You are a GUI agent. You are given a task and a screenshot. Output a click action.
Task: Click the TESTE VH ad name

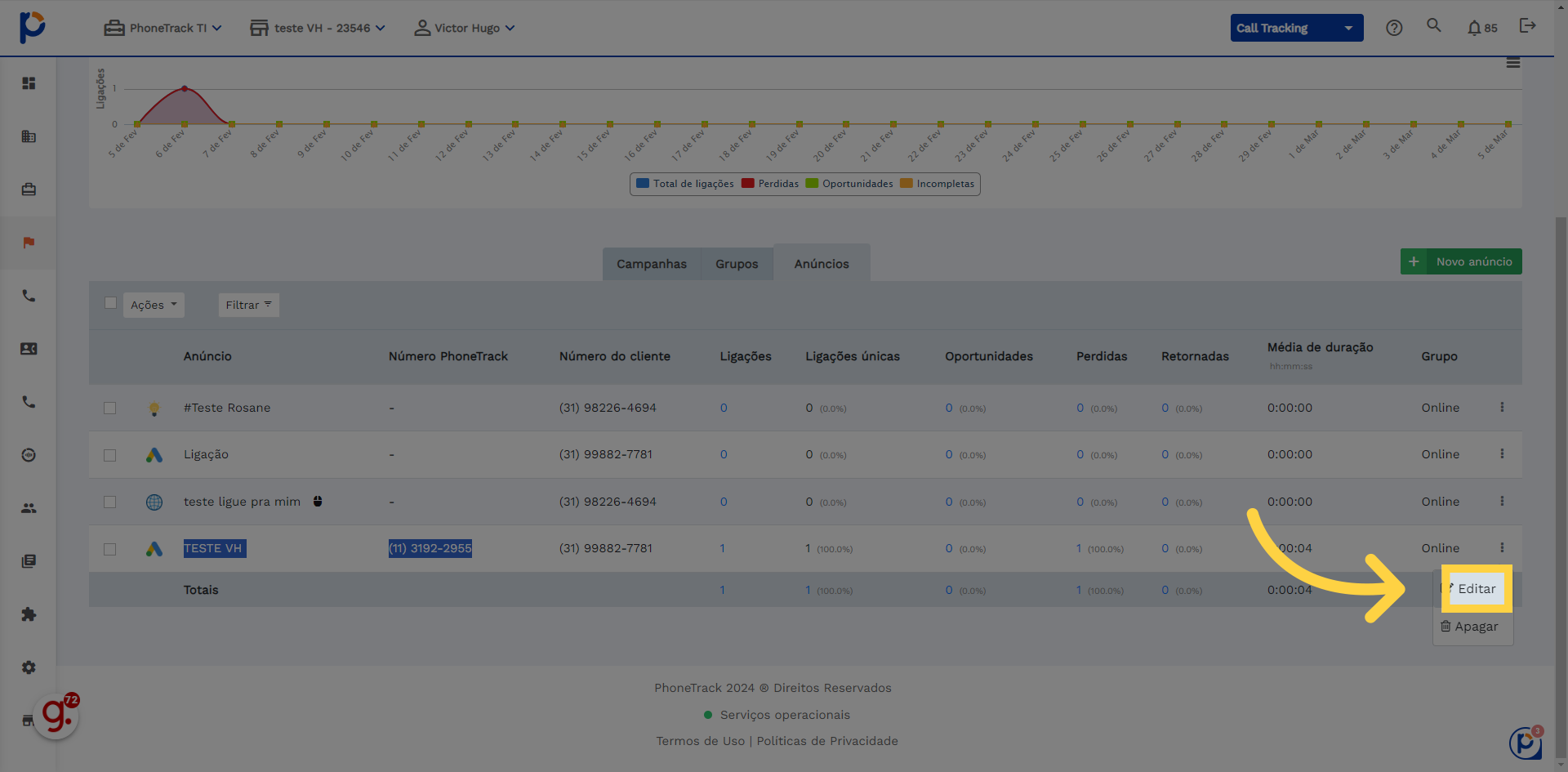point(213,548)
